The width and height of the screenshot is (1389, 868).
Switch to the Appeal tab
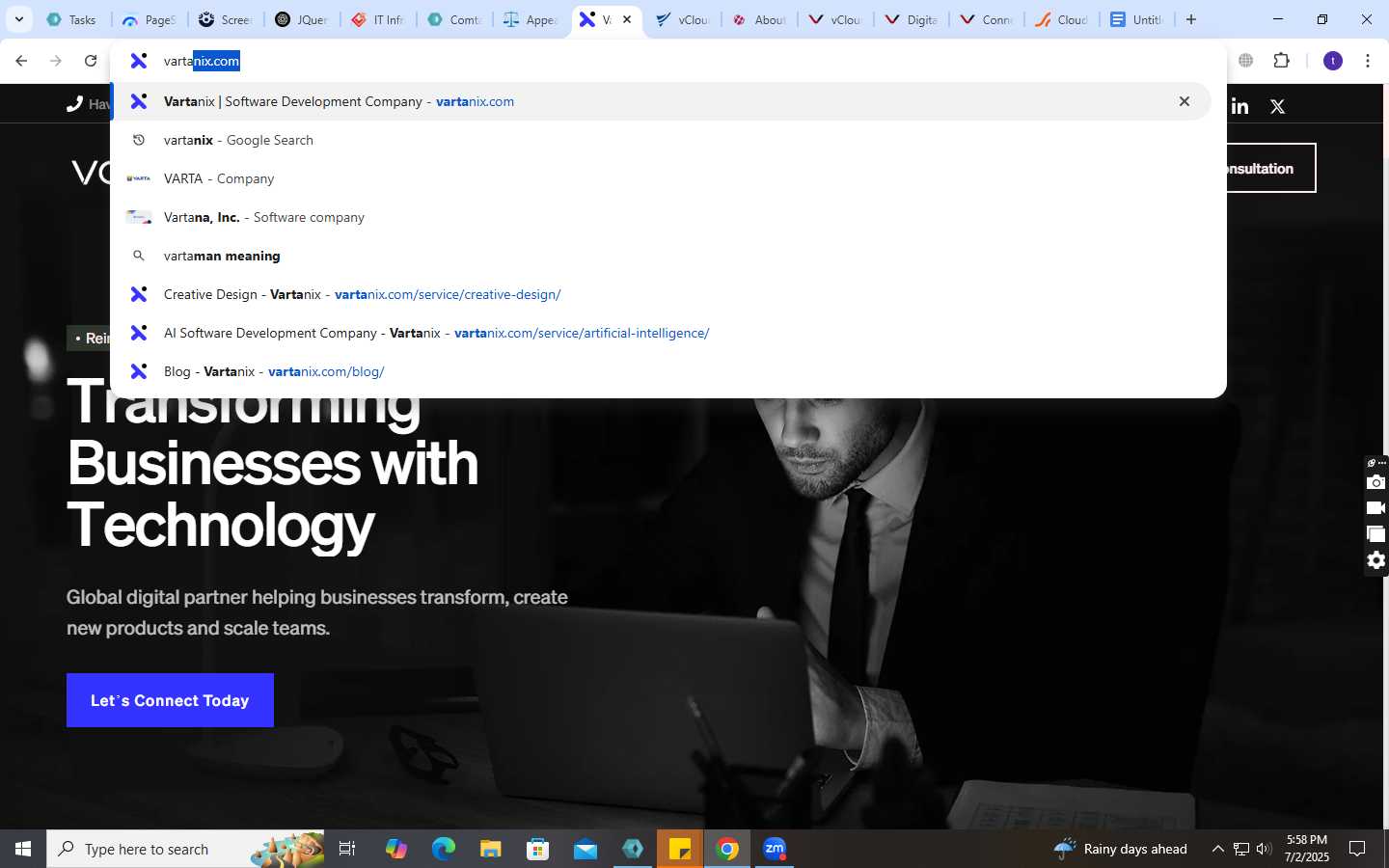click(531, 19)
